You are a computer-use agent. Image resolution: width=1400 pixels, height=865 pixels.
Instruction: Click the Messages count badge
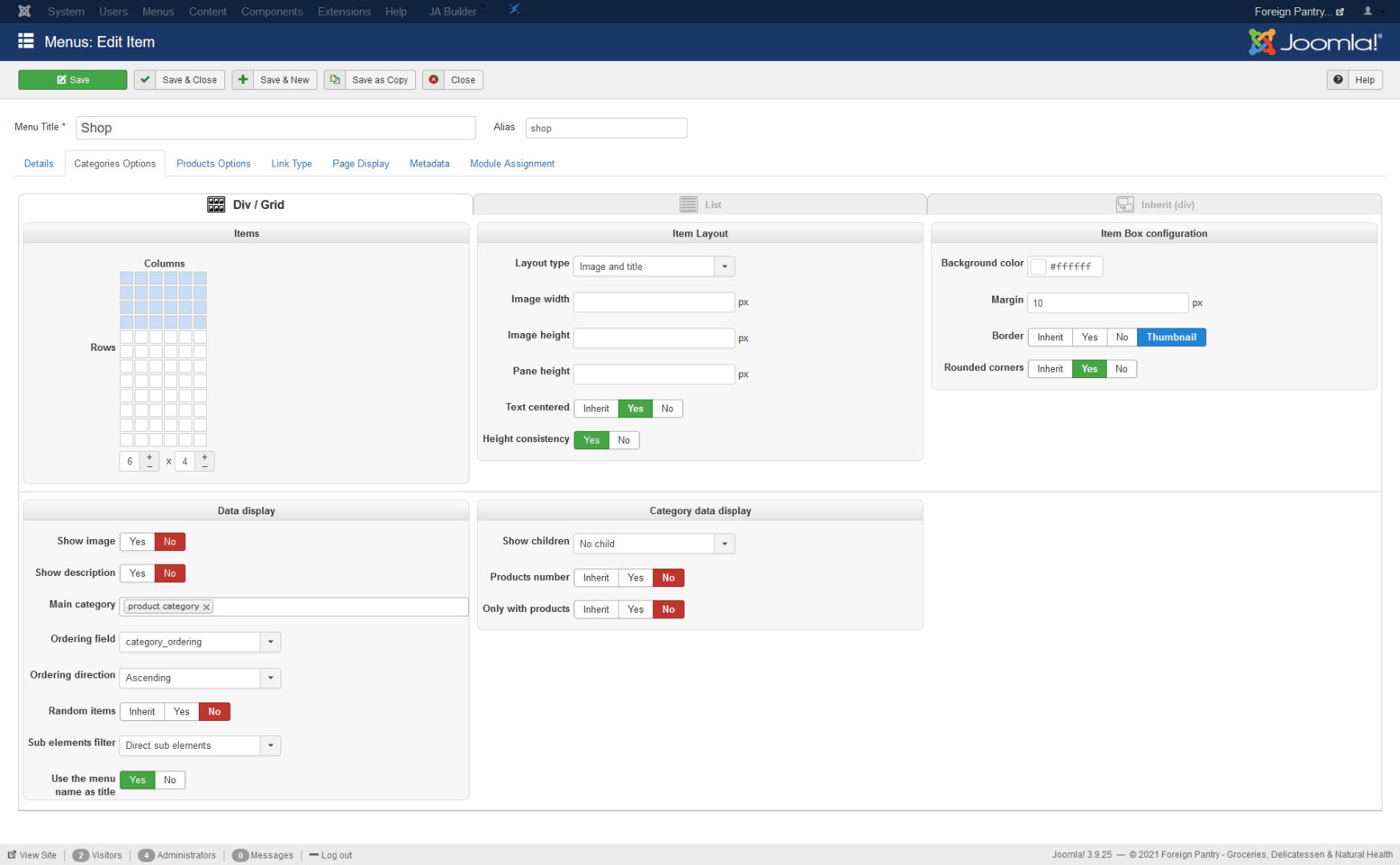[240, 855]
